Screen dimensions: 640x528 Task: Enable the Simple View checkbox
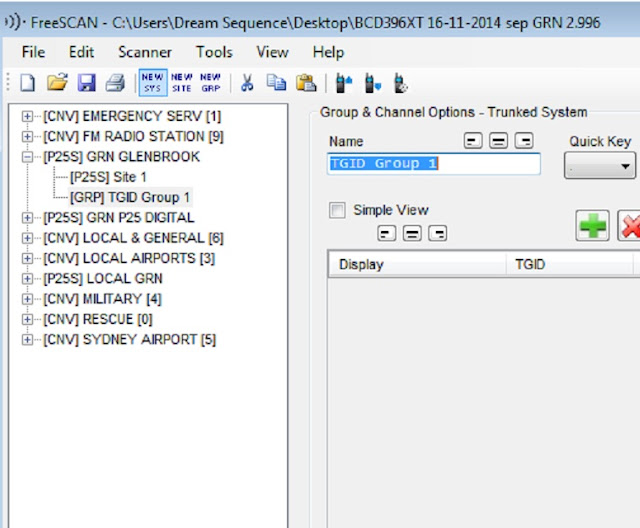337,210
